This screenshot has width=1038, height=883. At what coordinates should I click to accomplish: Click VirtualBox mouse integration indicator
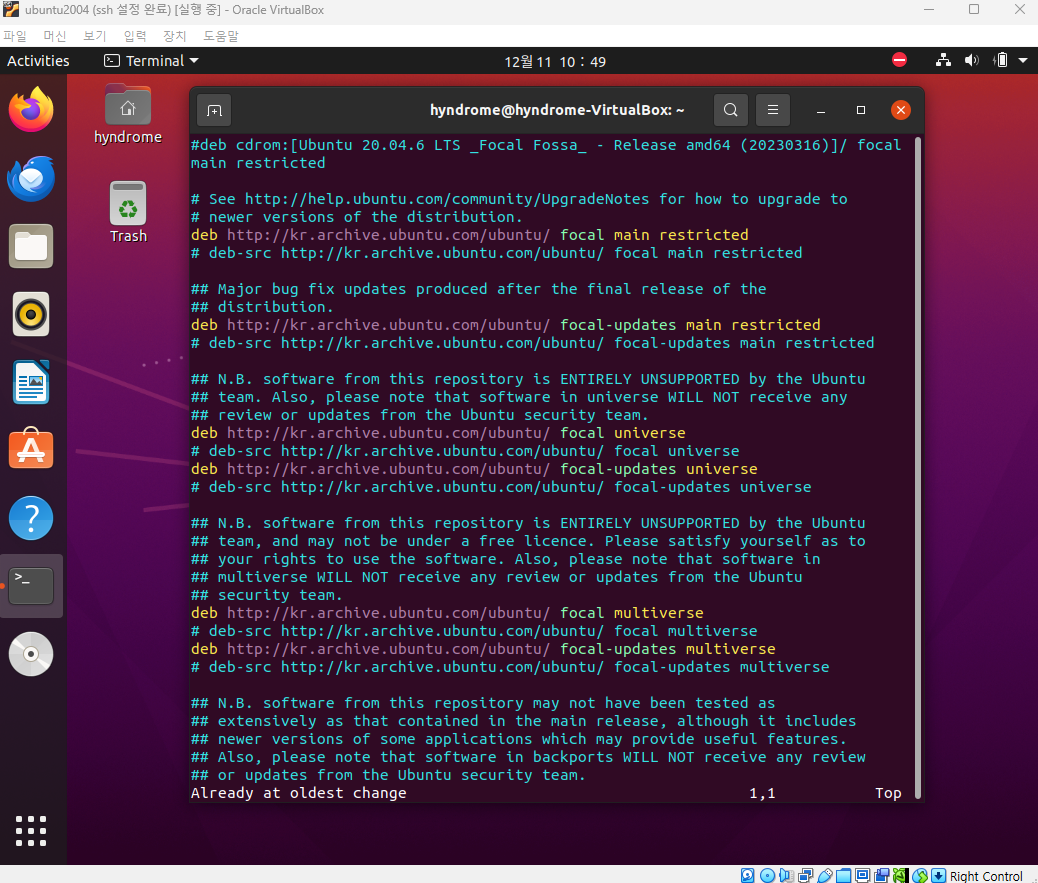[920, 875]
